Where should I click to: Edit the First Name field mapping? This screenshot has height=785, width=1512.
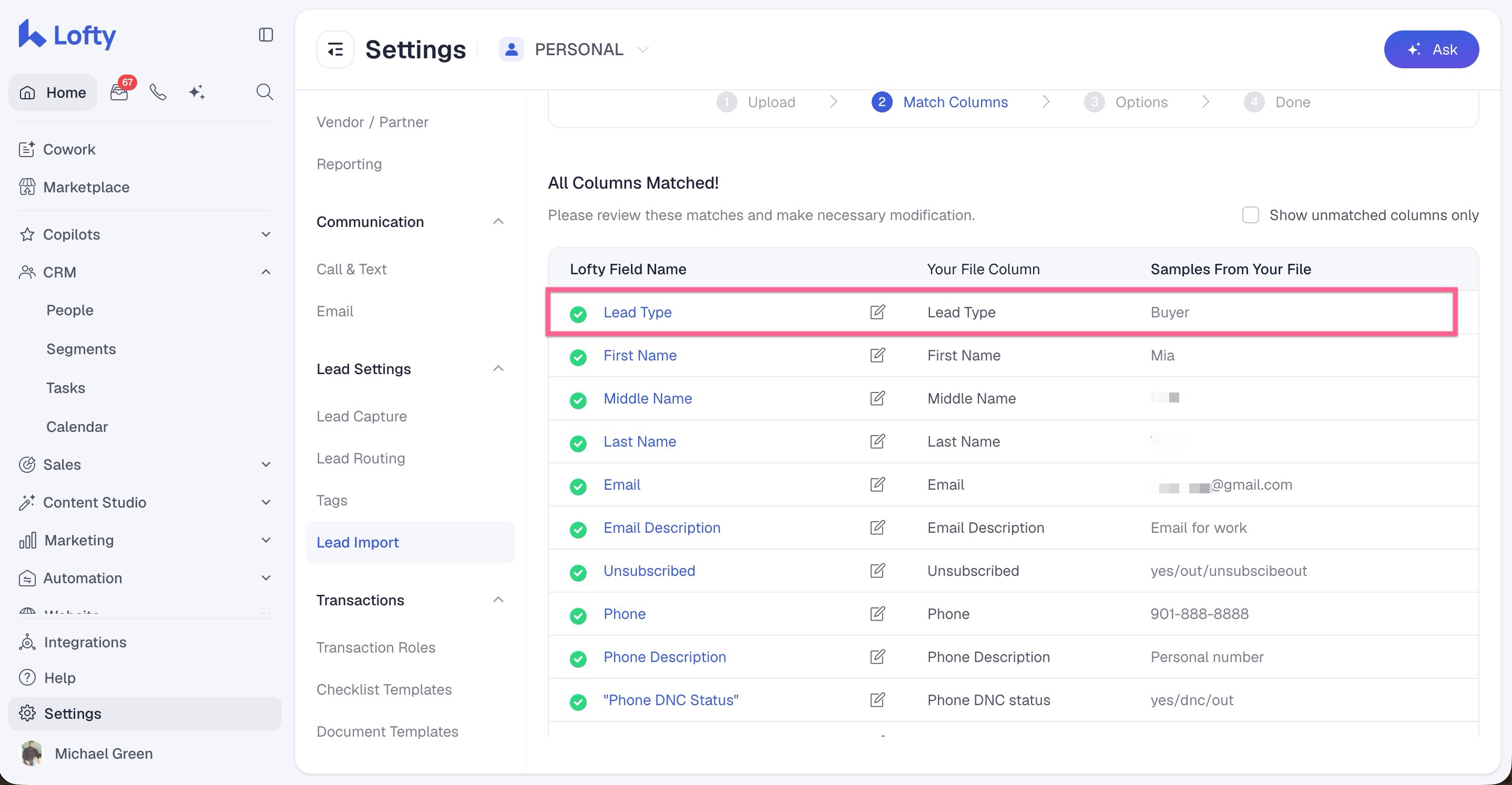click(877, 355)
